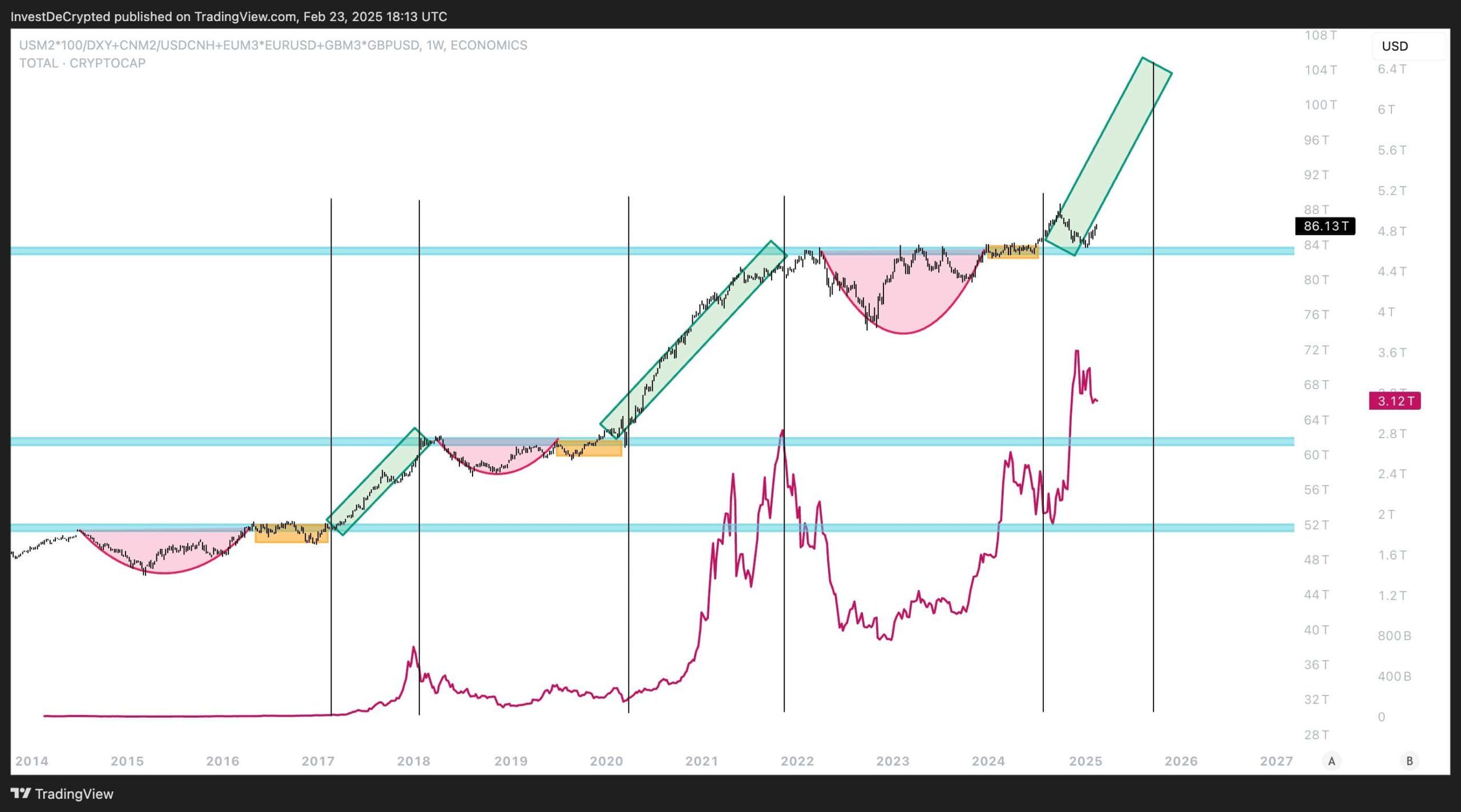This screenshot has width=1461, height=812.
Task: Click the TradingView logo icon
Action: pyautogui.click(x=21, y=793)
